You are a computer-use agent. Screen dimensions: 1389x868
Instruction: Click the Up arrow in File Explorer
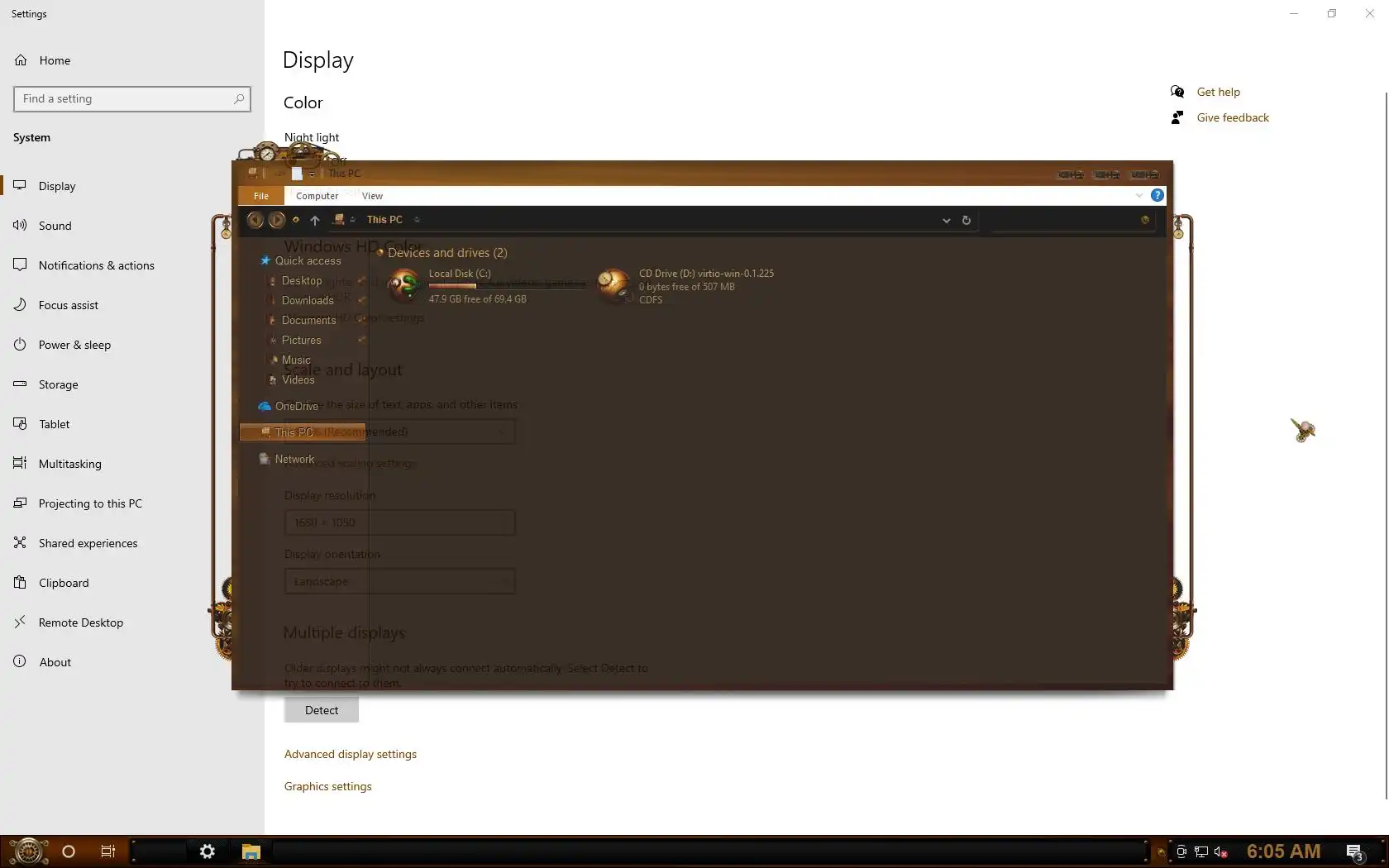click(x=315, y=220)
